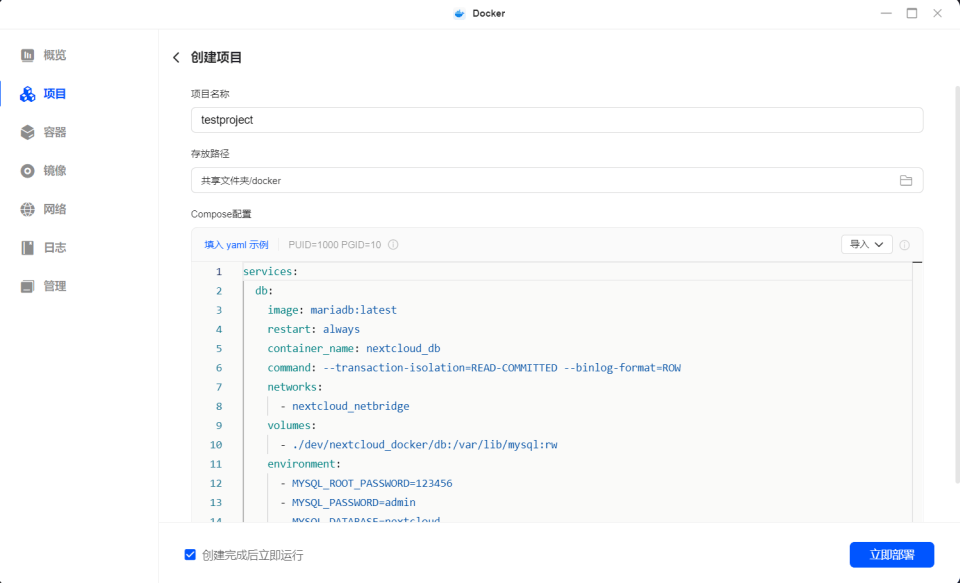Viewport: 960px width, 583px height.
Task: Click the Deploy Now (立即部署) button
Action: [891, 555]
